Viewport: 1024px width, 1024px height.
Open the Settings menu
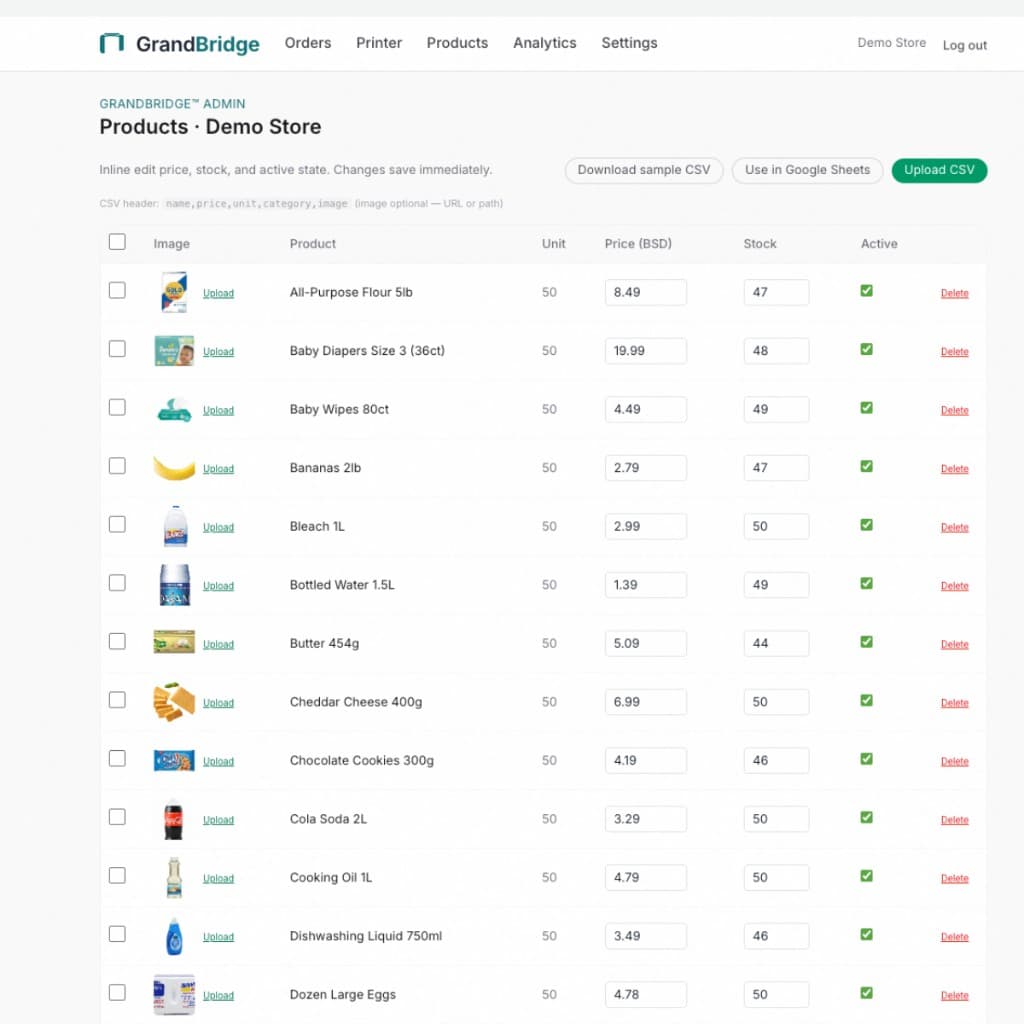[x=629, y=43]
